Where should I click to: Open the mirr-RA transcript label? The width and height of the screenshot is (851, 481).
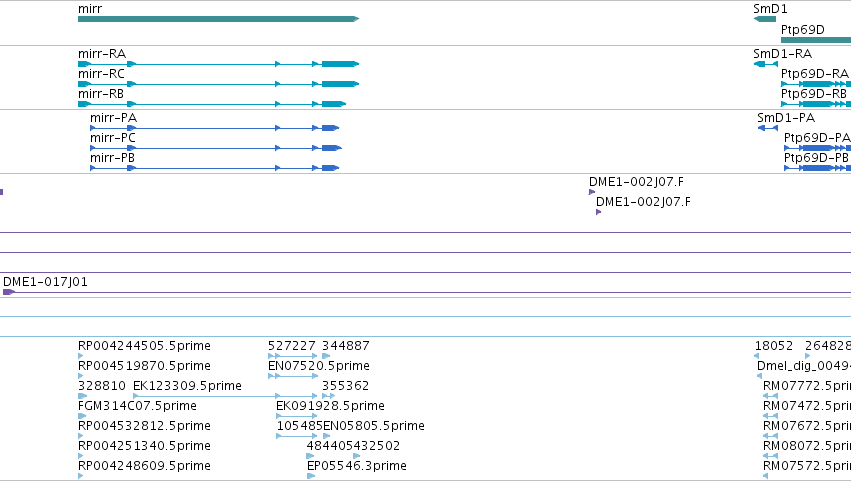pyautogui.click(x=102, y=54)
